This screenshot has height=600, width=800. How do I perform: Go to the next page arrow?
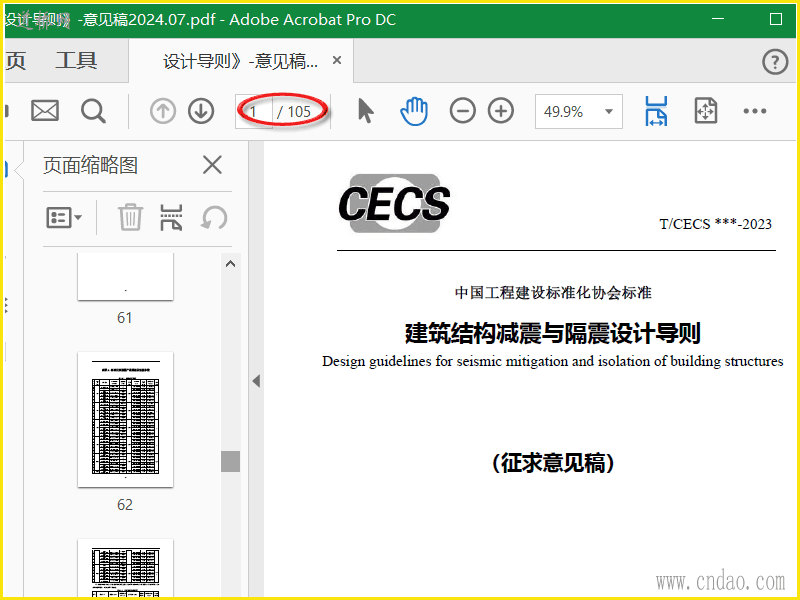click(x=201, y=111)
